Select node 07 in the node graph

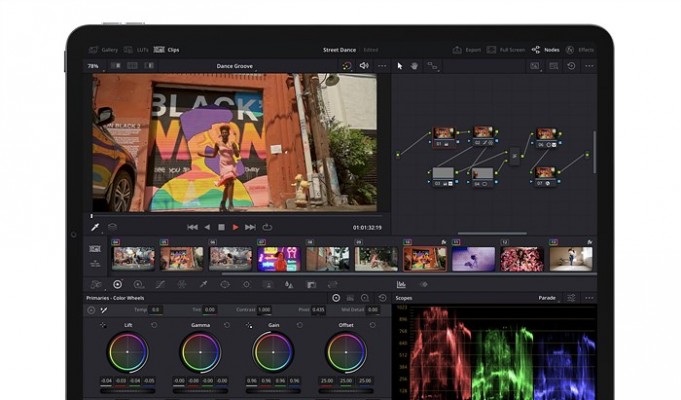coord(545,176)
